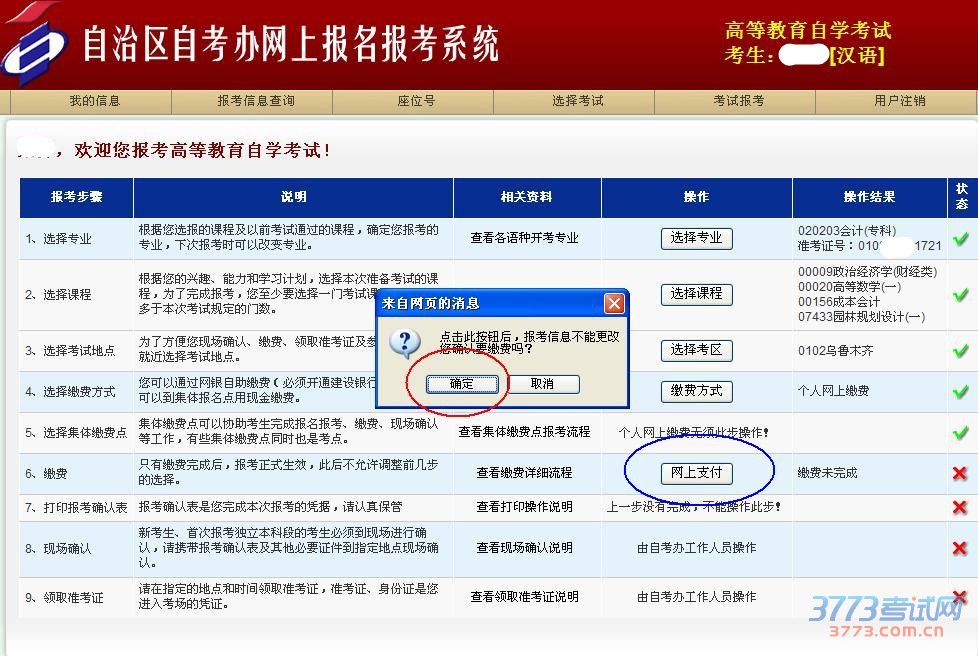Open the 座位号 menu item
This screenshot has width=978, height=656.
[416, 101]
